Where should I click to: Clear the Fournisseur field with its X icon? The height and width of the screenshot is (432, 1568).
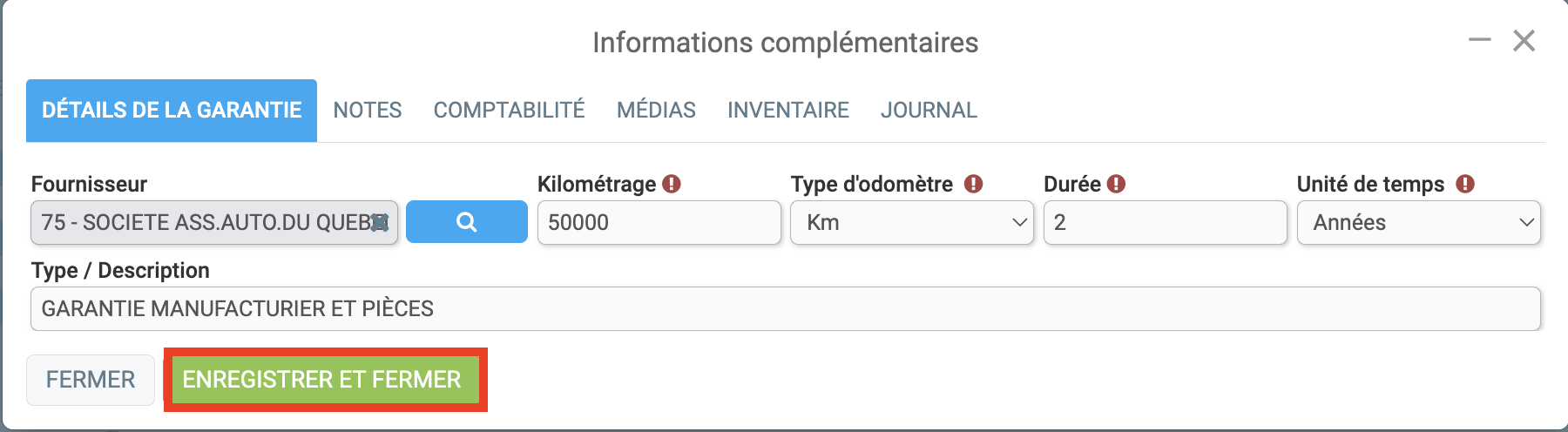380,223
